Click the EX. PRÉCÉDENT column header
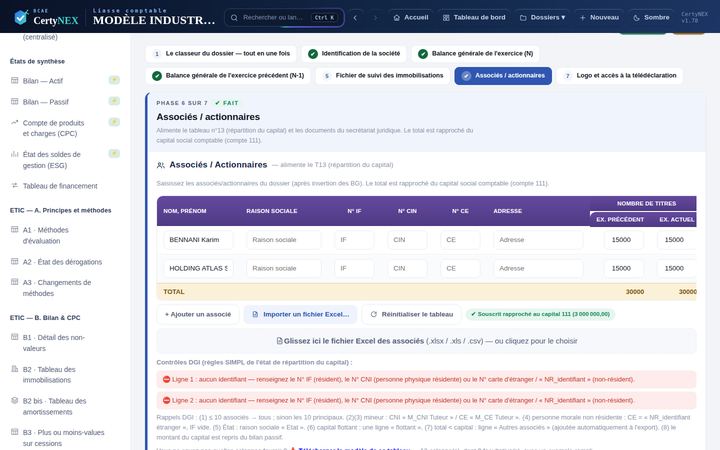 click(620, 219)
